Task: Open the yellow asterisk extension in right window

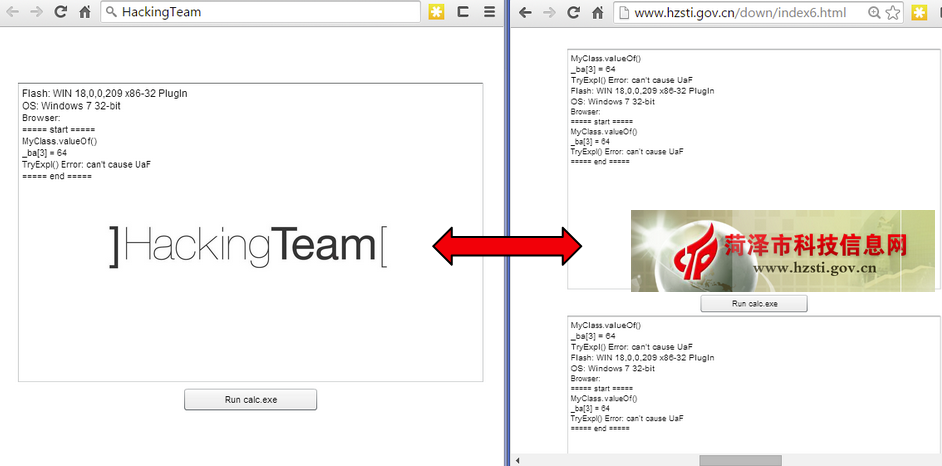Action: click(x=920, y=12)
